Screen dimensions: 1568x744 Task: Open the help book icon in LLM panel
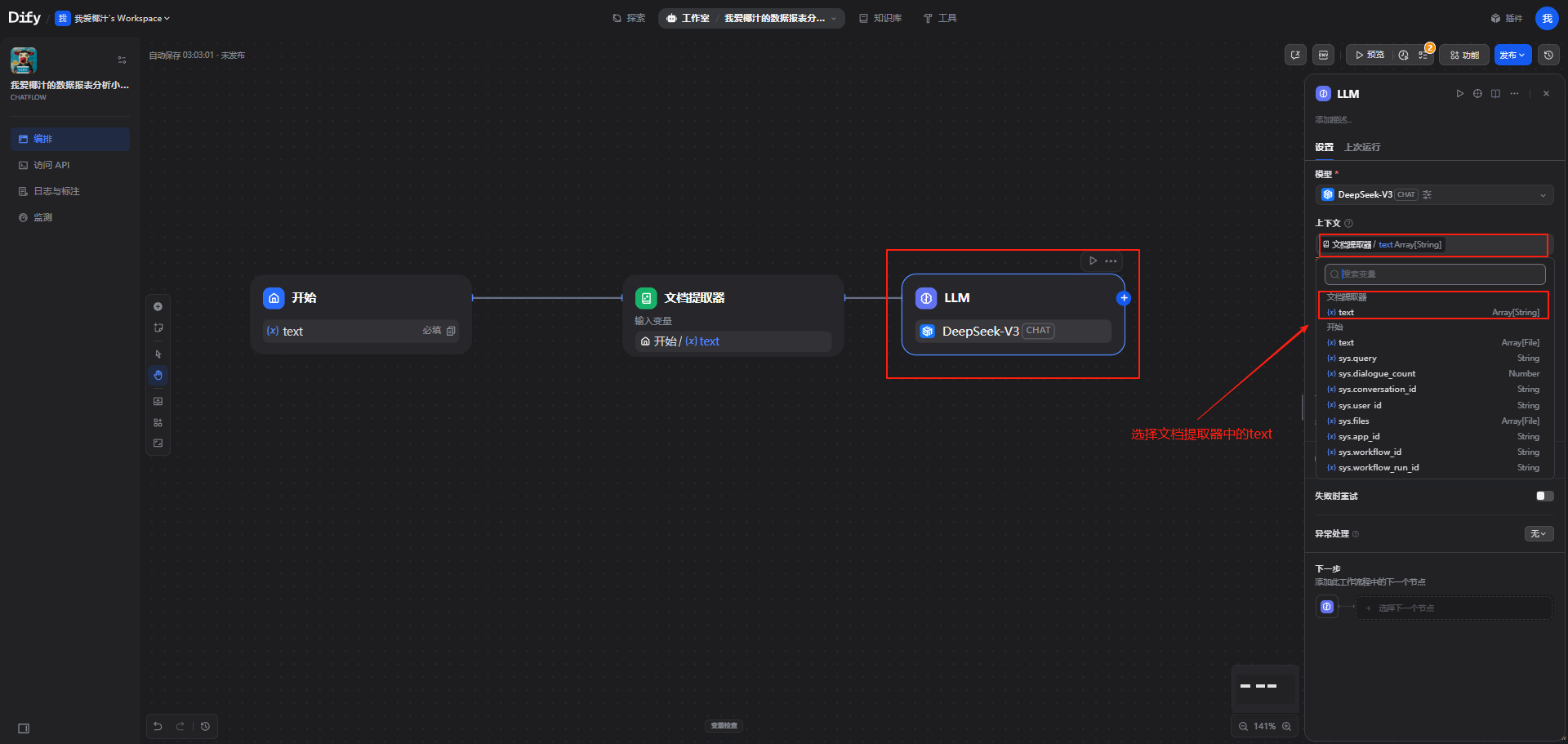pos(1495,94)
